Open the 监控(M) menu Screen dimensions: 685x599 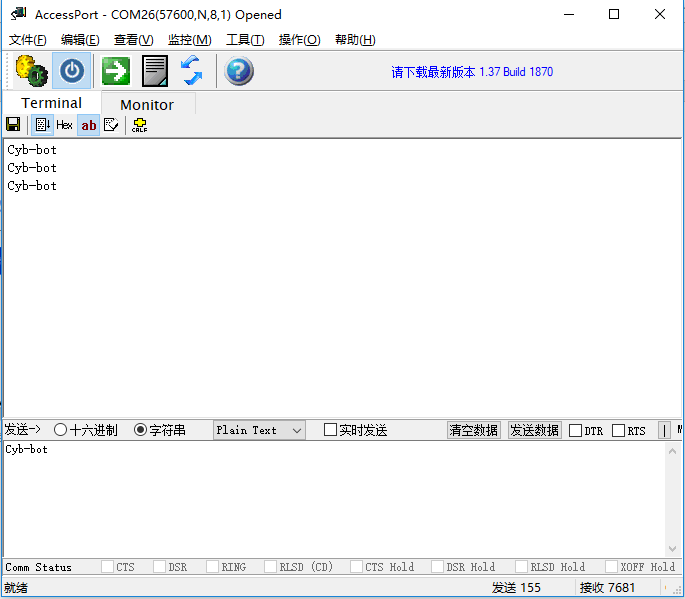pyautogui.click(x=190, y=40)
